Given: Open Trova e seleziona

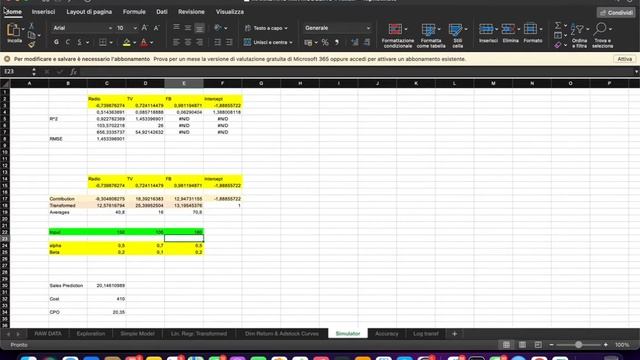Looking at the screenshot, I should point(602,36).
